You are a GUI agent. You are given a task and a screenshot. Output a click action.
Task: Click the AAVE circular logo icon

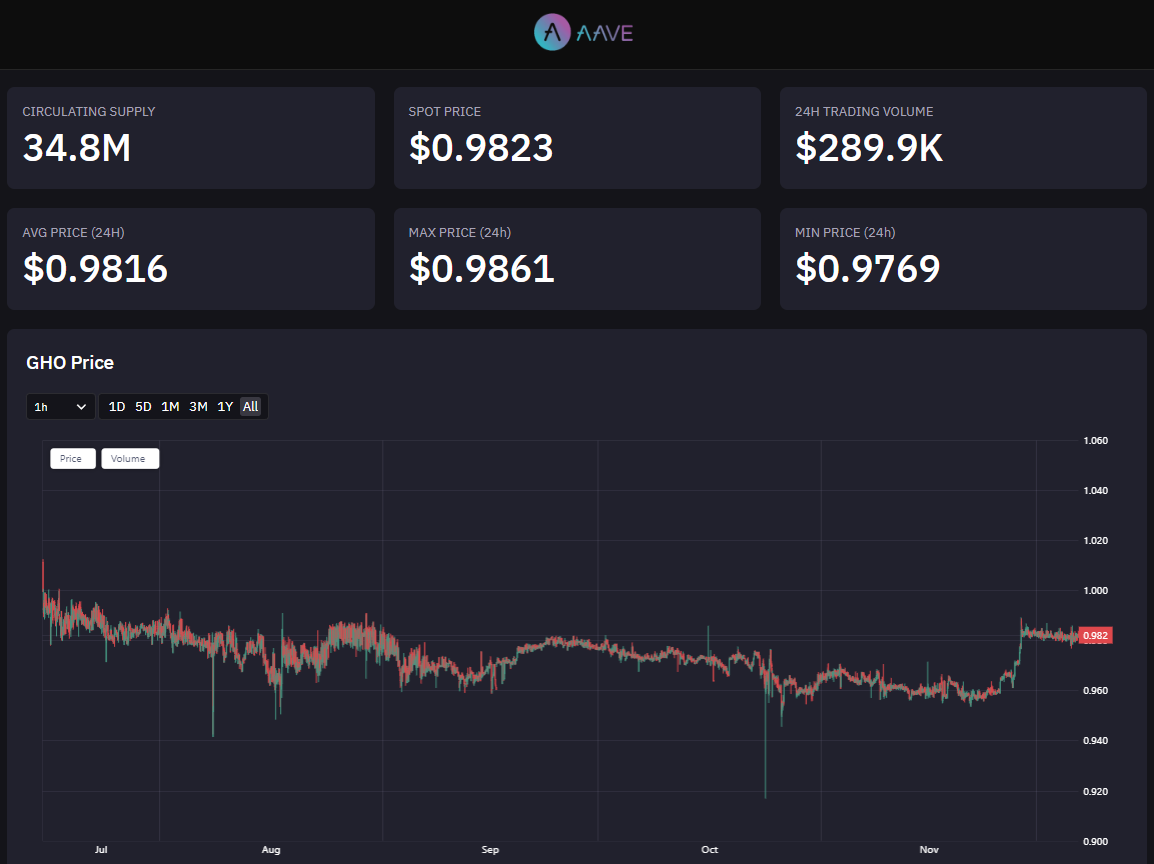point(552,32)
